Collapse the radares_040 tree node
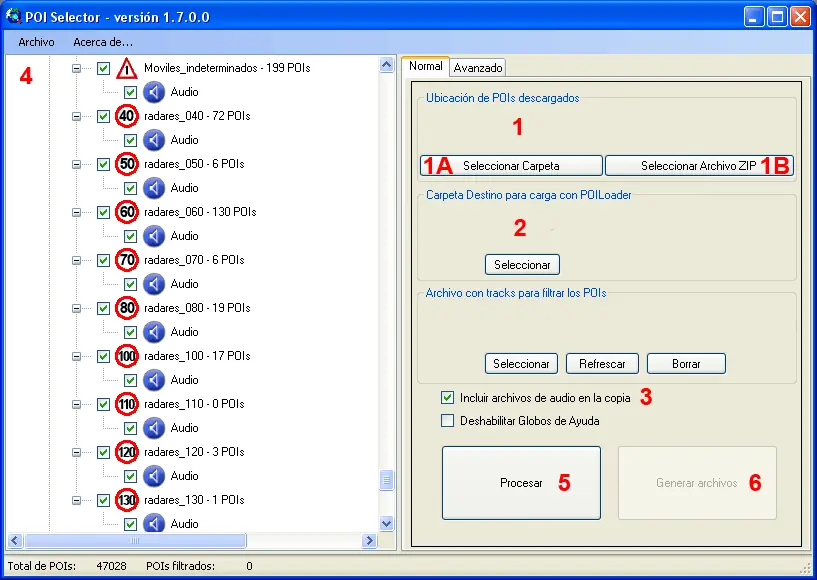The image size is (817, 580). pyautogui.click(x=77, y=116)
